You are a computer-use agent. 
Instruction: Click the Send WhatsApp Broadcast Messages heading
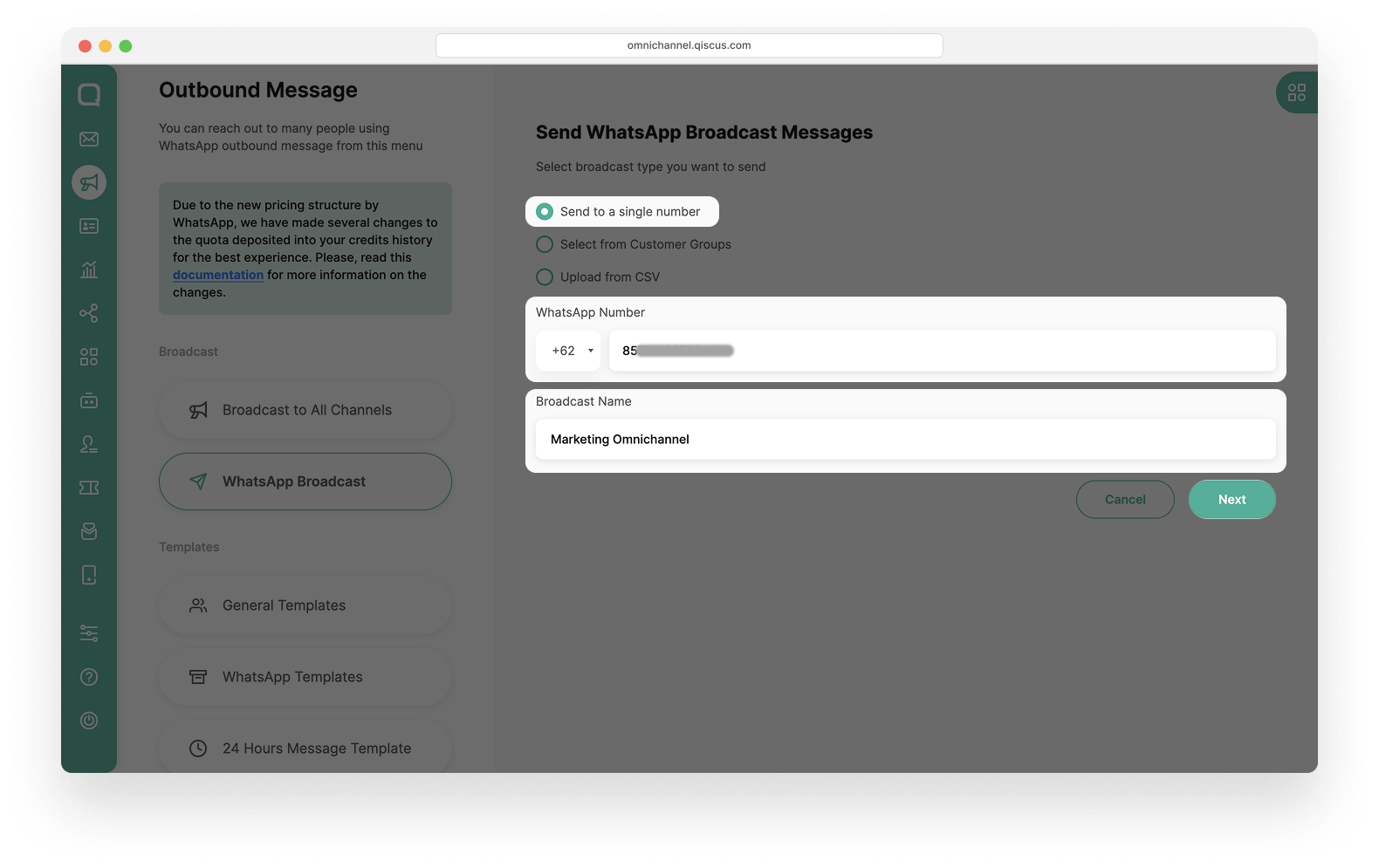704,133
